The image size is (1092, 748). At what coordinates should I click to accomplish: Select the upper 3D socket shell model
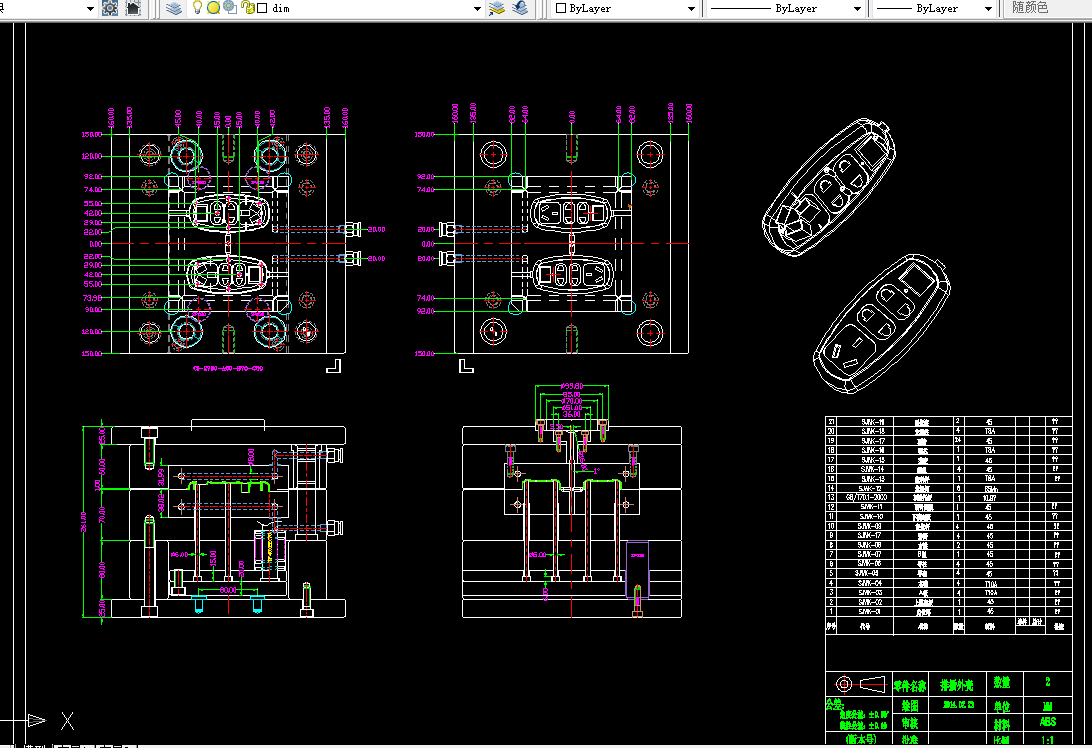point(829,187)
